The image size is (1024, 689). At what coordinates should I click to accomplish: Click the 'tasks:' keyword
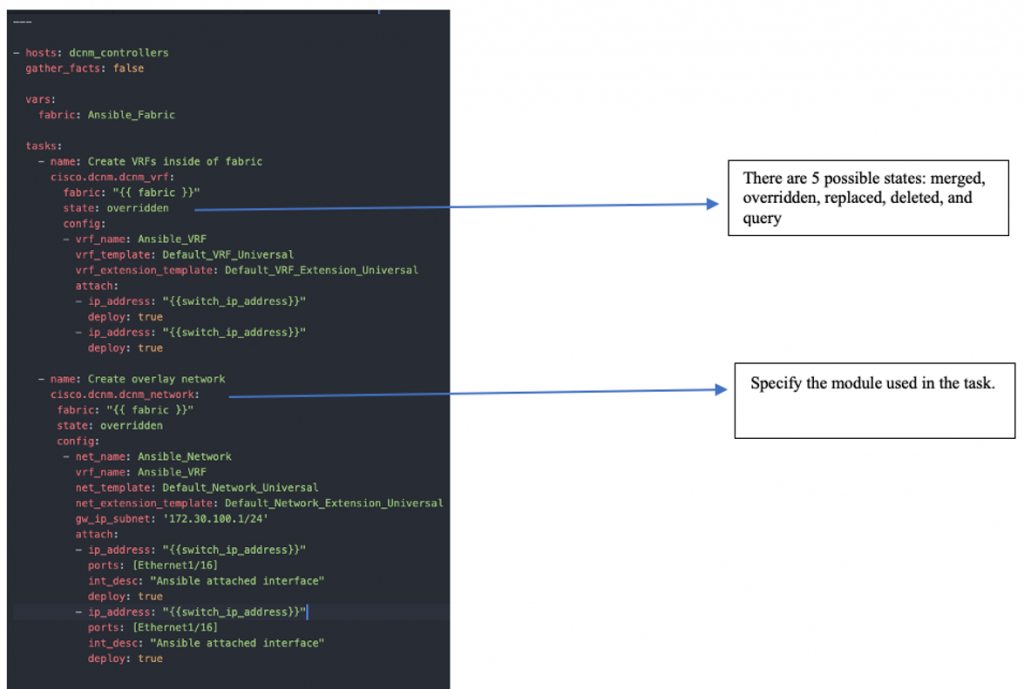click(44, 146)
